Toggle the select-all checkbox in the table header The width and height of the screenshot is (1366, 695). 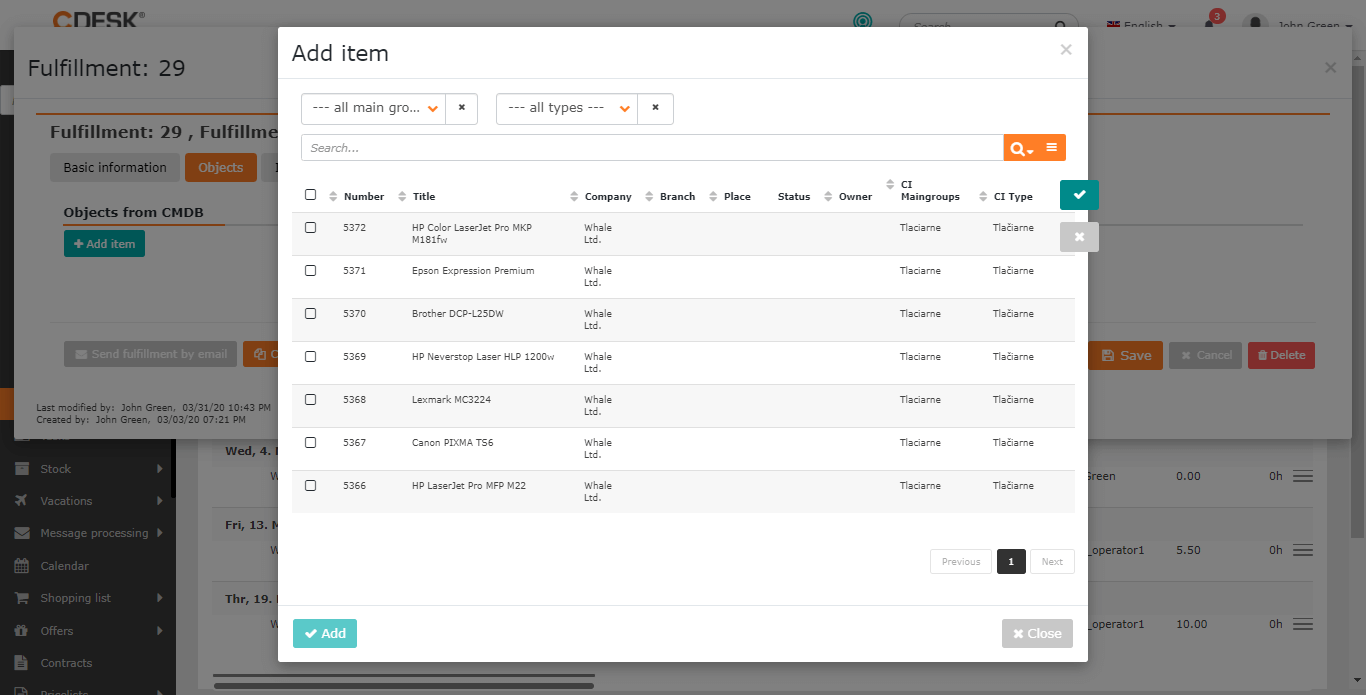310,195
